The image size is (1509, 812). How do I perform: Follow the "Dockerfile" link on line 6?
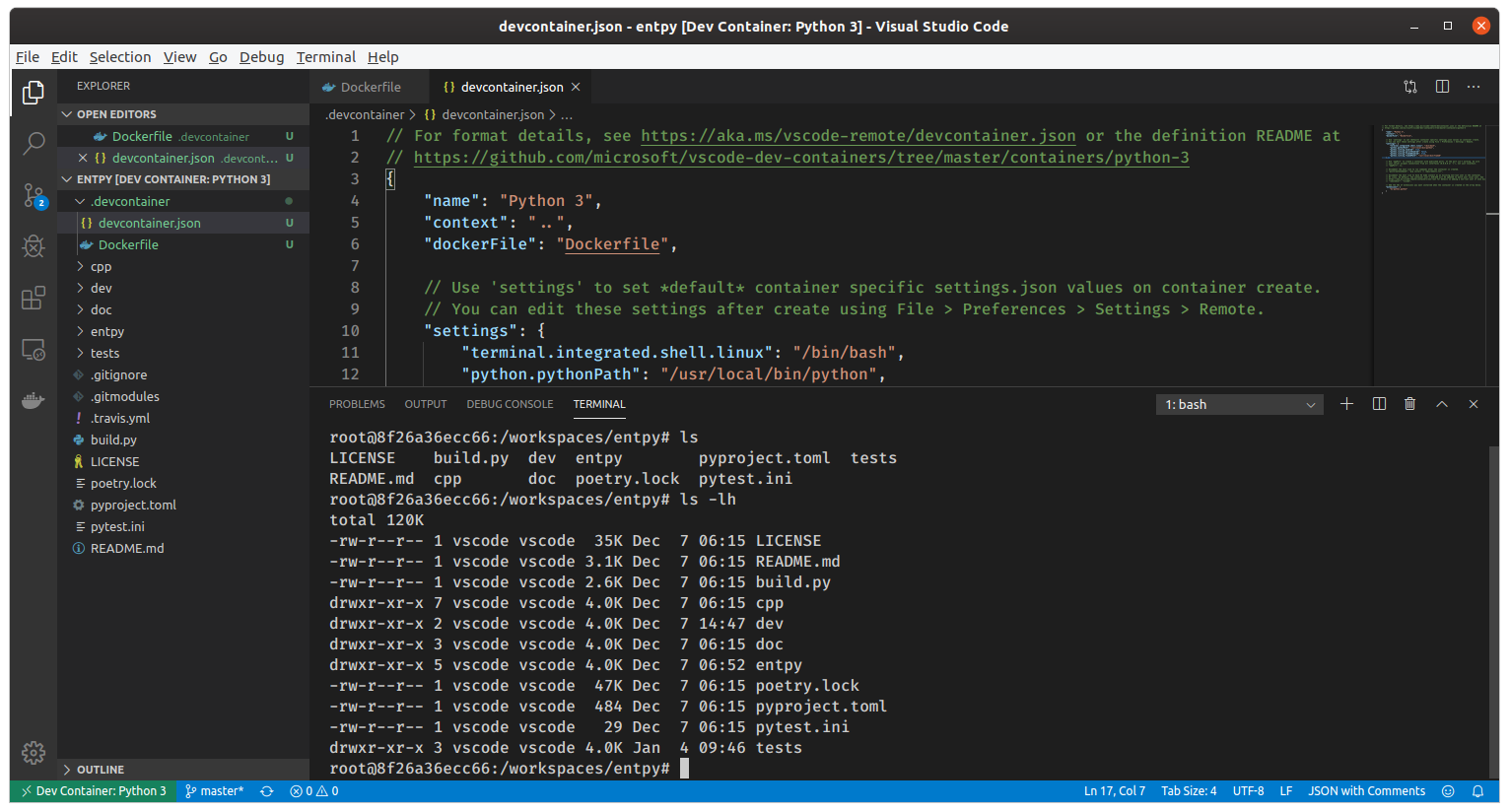click(612, 244)
